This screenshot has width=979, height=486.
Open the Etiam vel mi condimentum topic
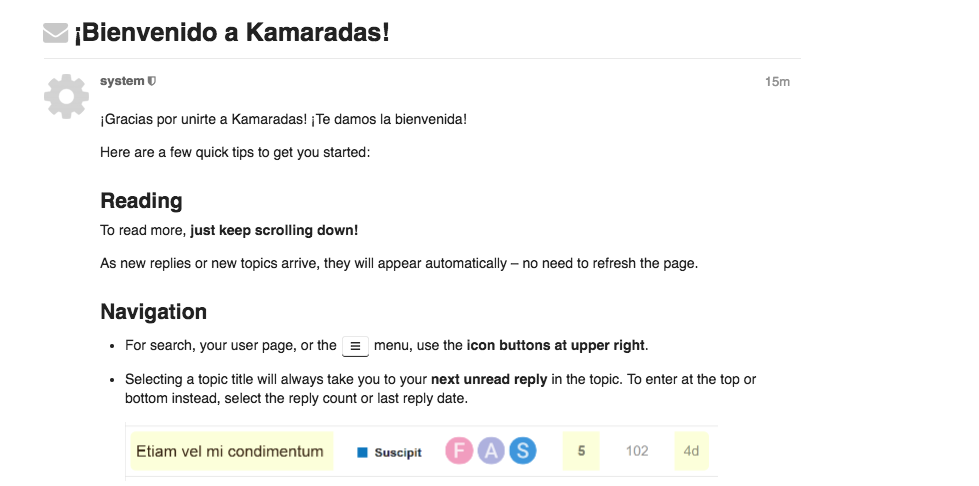[230, 451]
